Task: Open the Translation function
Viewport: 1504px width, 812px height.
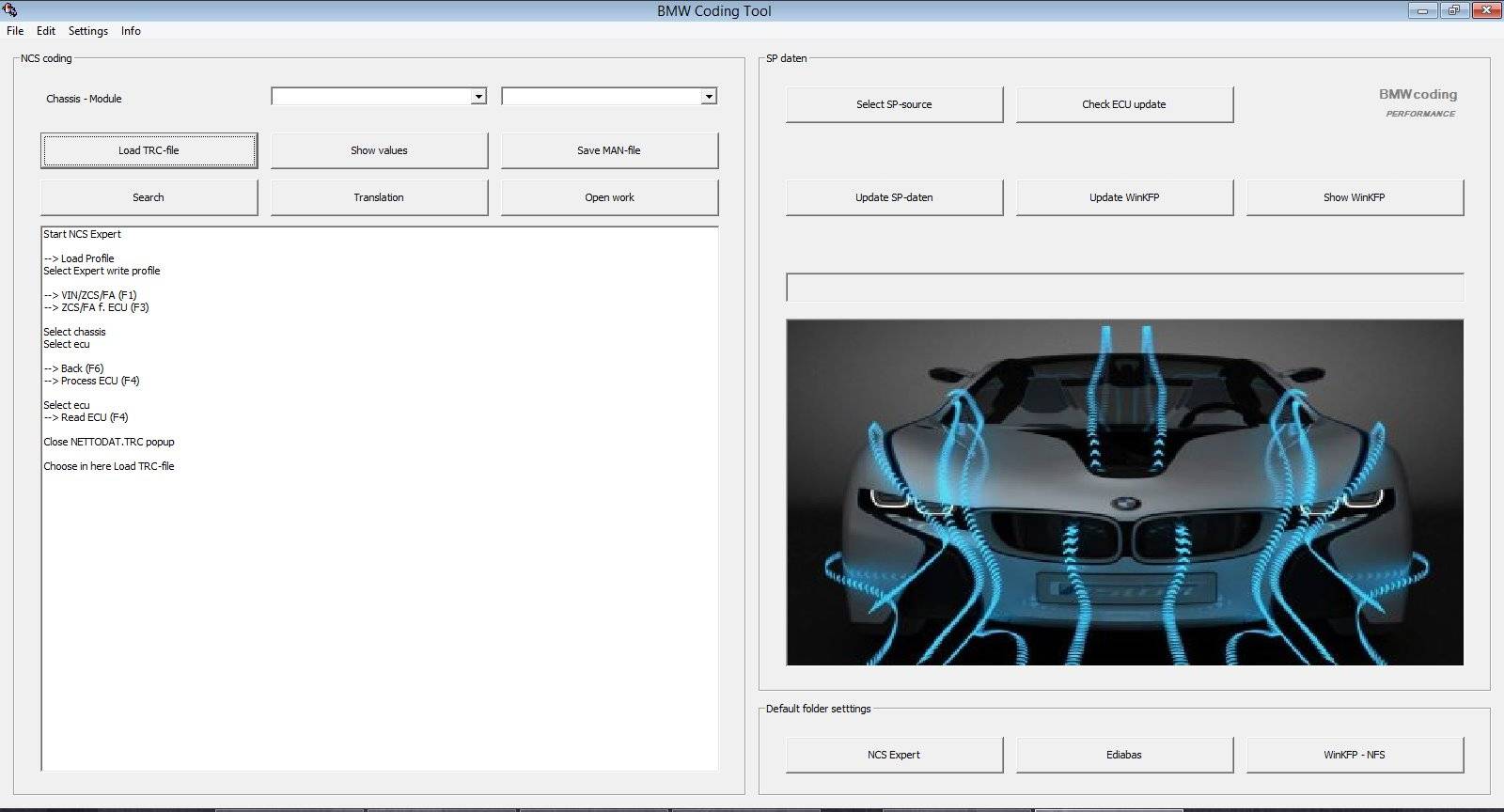Action: (379, 197)
